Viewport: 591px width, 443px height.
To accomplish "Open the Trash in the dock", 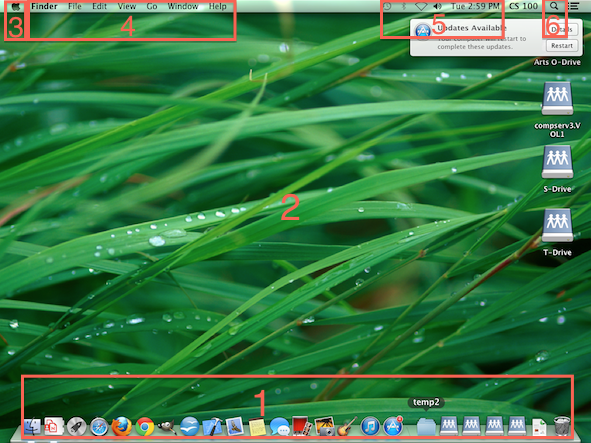I will point(562,426).
